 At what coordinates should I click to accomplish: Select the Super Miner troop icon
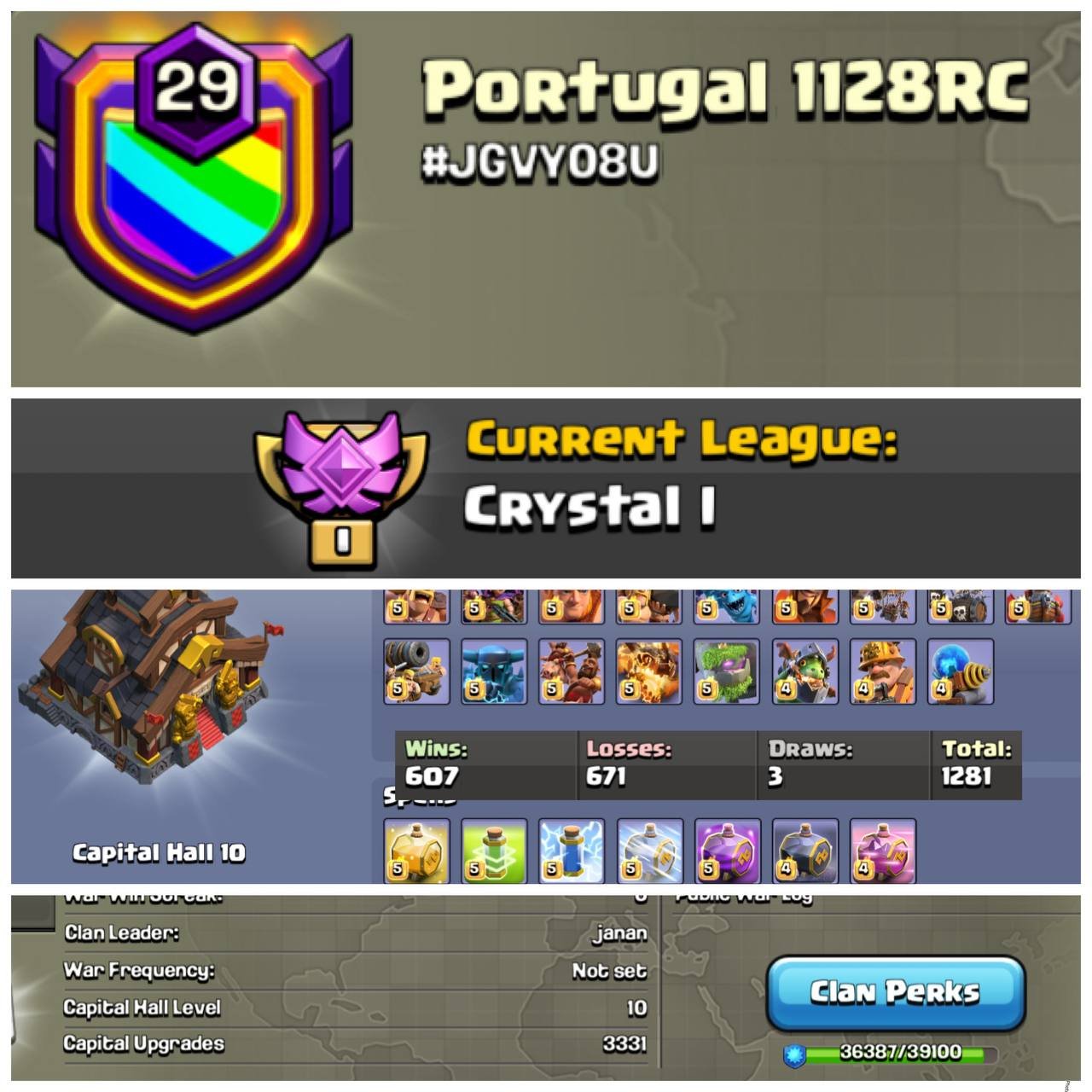(883, 671)
